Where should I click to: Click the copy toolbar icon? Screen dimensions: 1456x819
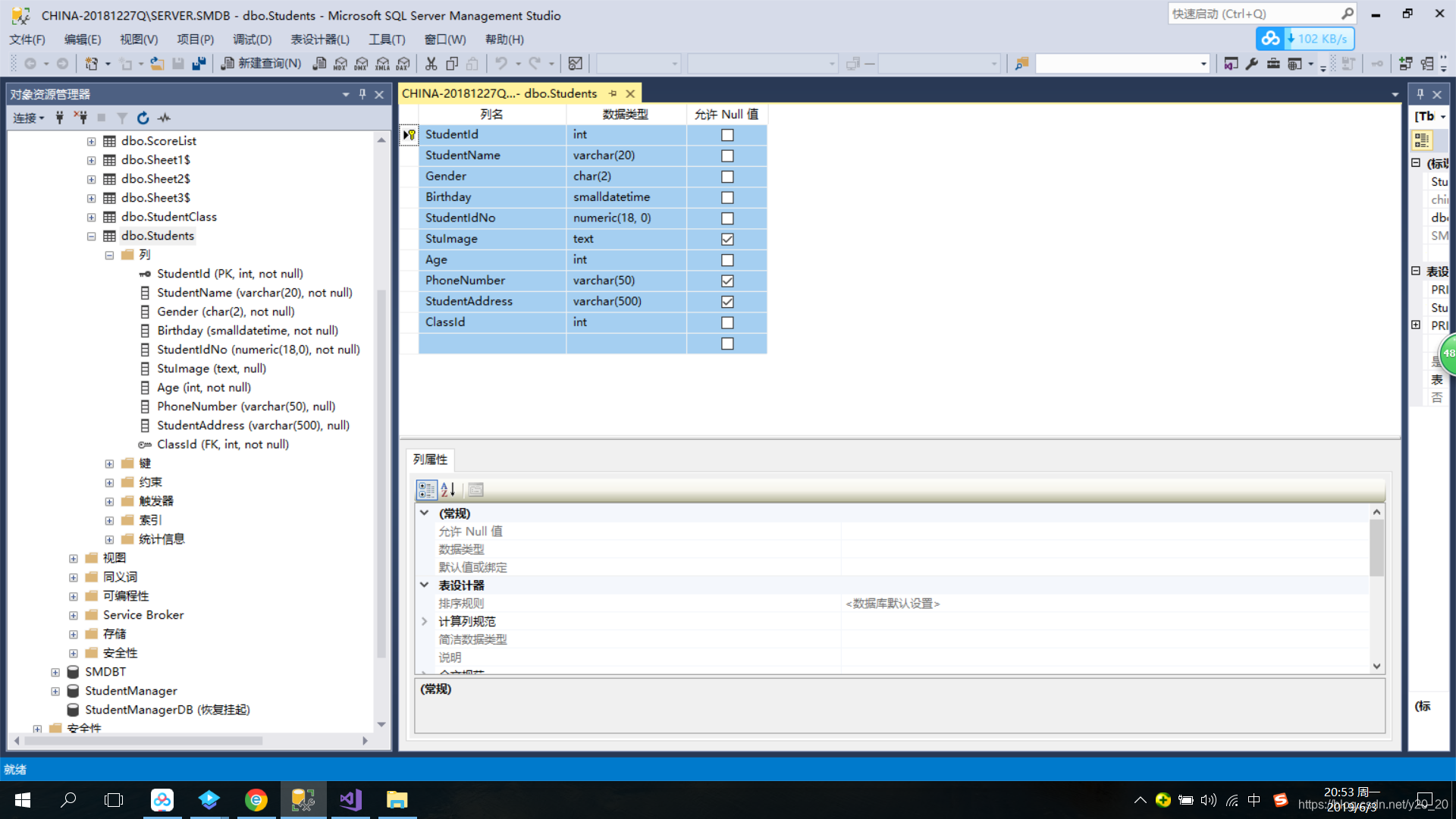click(x=452, y=64)
